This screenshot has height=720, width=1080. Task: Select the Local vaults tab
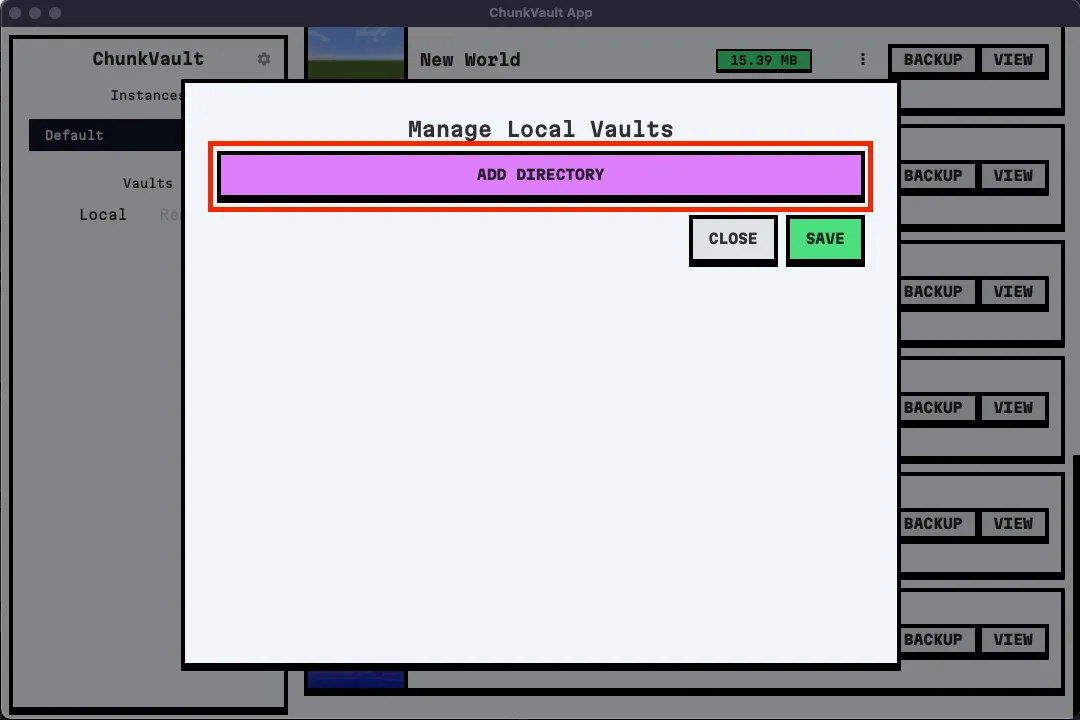click(102, 214)
